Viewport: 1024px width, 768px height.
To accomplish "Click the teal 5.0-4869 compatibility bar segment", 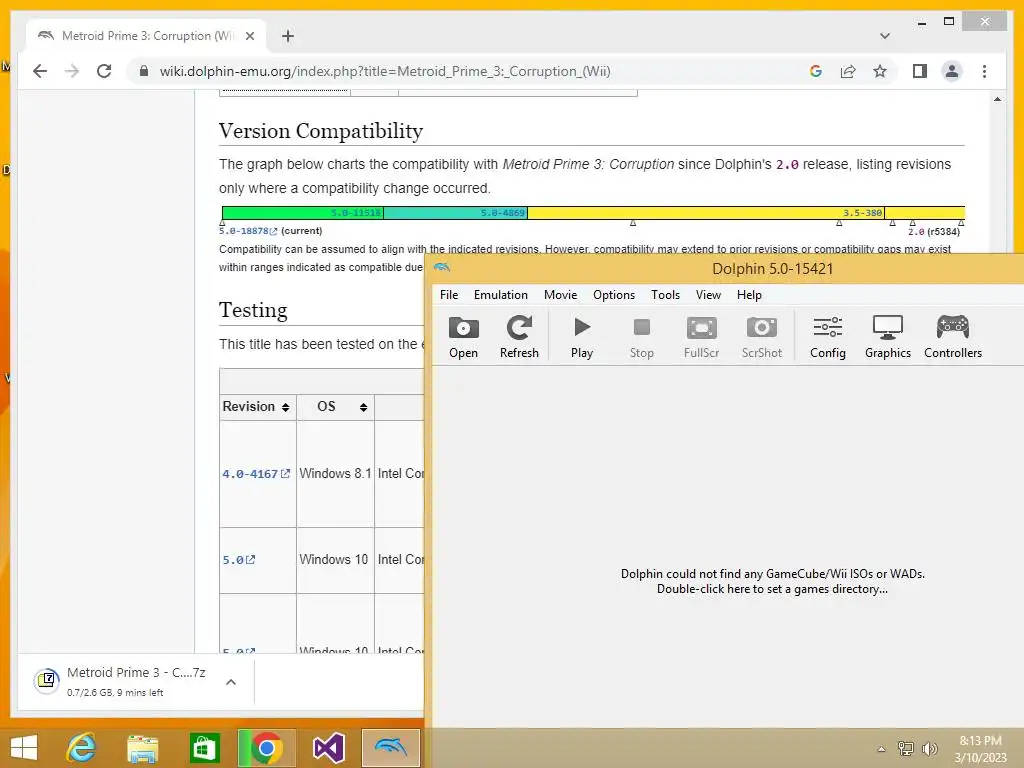I will [455, 213].
